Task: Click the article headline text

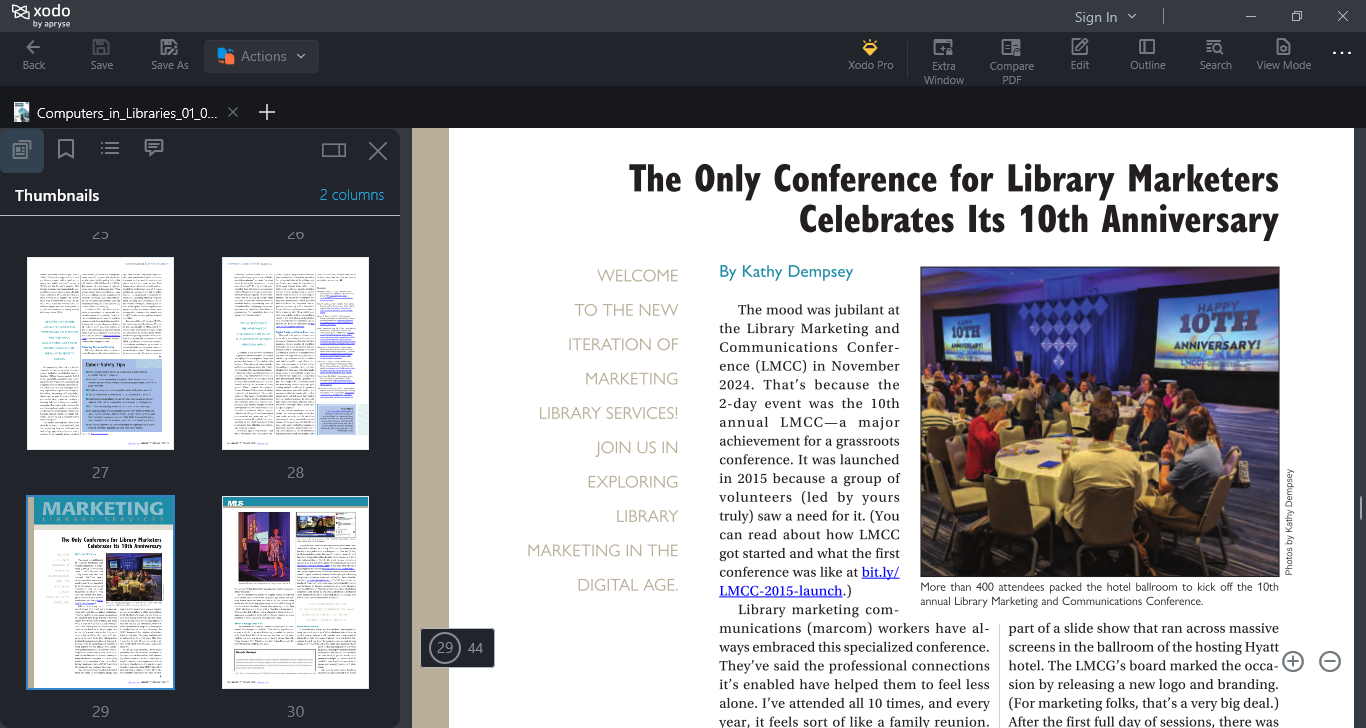Action: coord(954,198)
